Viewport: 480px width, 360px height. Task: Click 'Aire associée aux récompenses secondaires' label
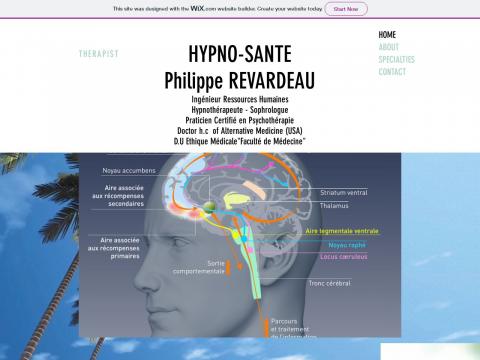[118, 196]
